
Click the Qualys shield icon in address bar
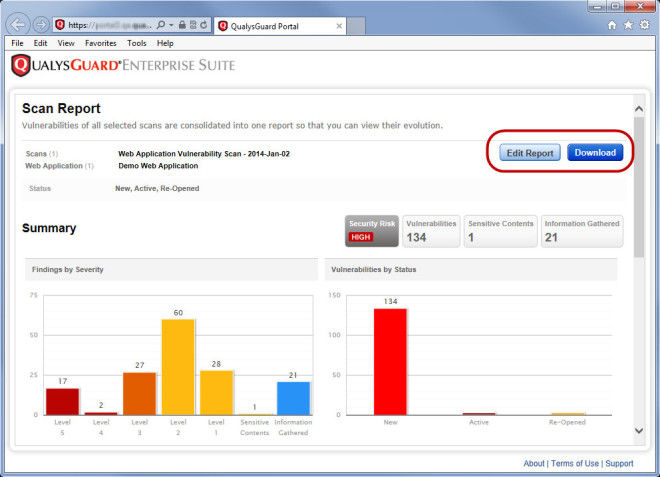pyautogui.click(x=60, y=25)
